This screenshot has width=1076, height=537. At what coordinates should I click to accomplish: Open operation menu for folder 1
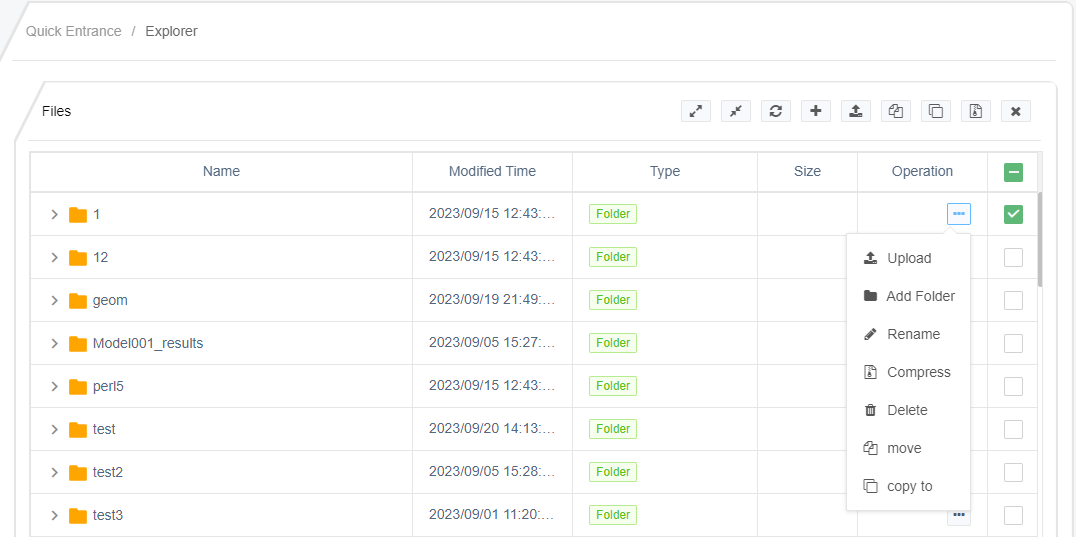click(x=959, y=214)
